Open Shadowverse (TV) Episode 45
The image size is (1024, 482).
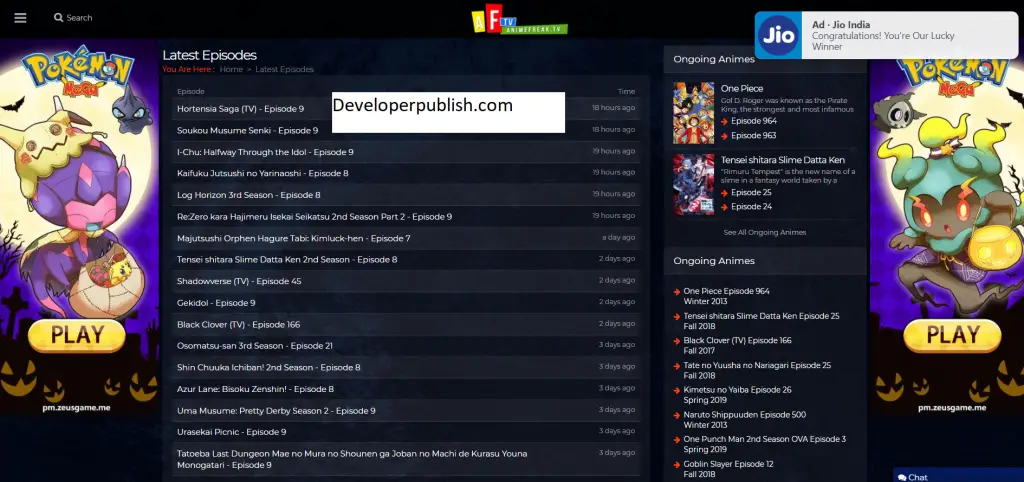[x=239, y=281]
